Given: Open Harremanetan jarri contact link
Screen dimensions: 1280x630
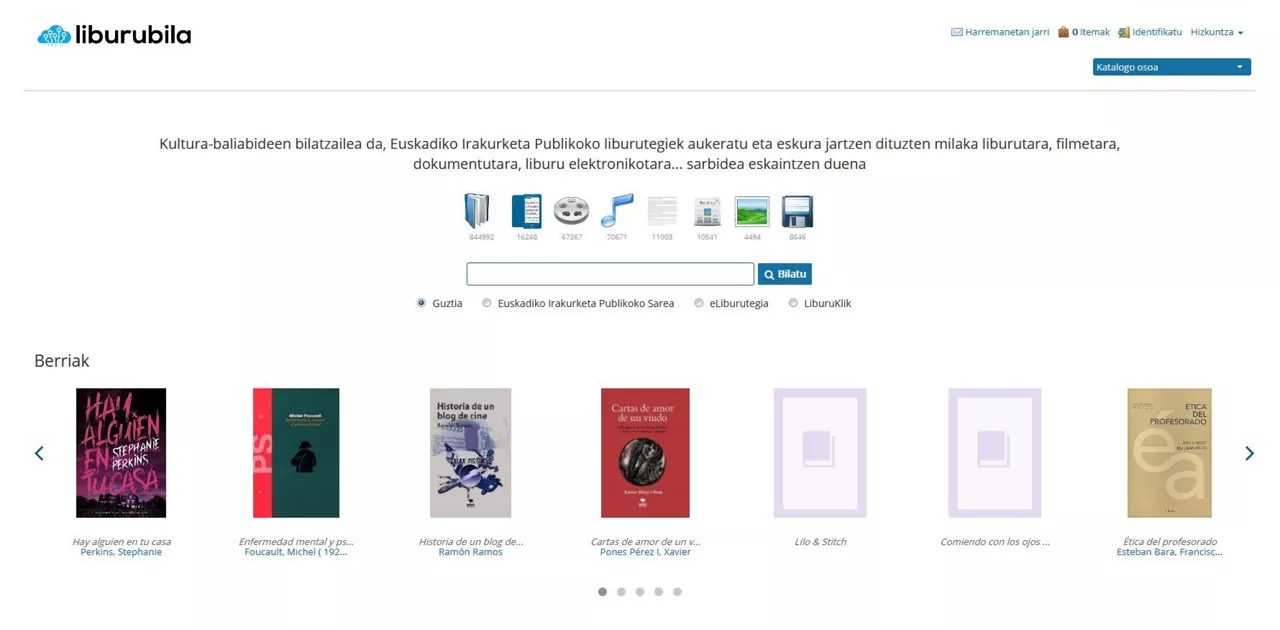Looking at the screenshot, I should click(1000, 32).
